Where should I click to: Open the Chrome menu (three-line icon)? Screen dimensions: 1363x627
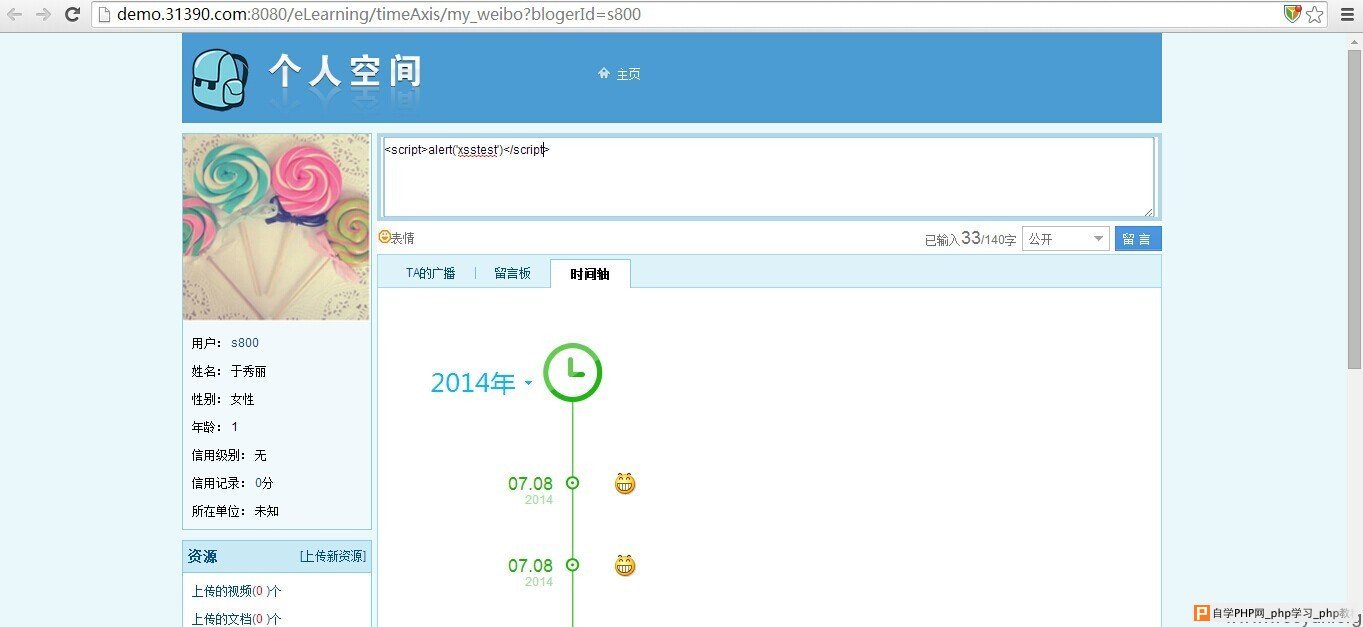[x=1346, y=14]
